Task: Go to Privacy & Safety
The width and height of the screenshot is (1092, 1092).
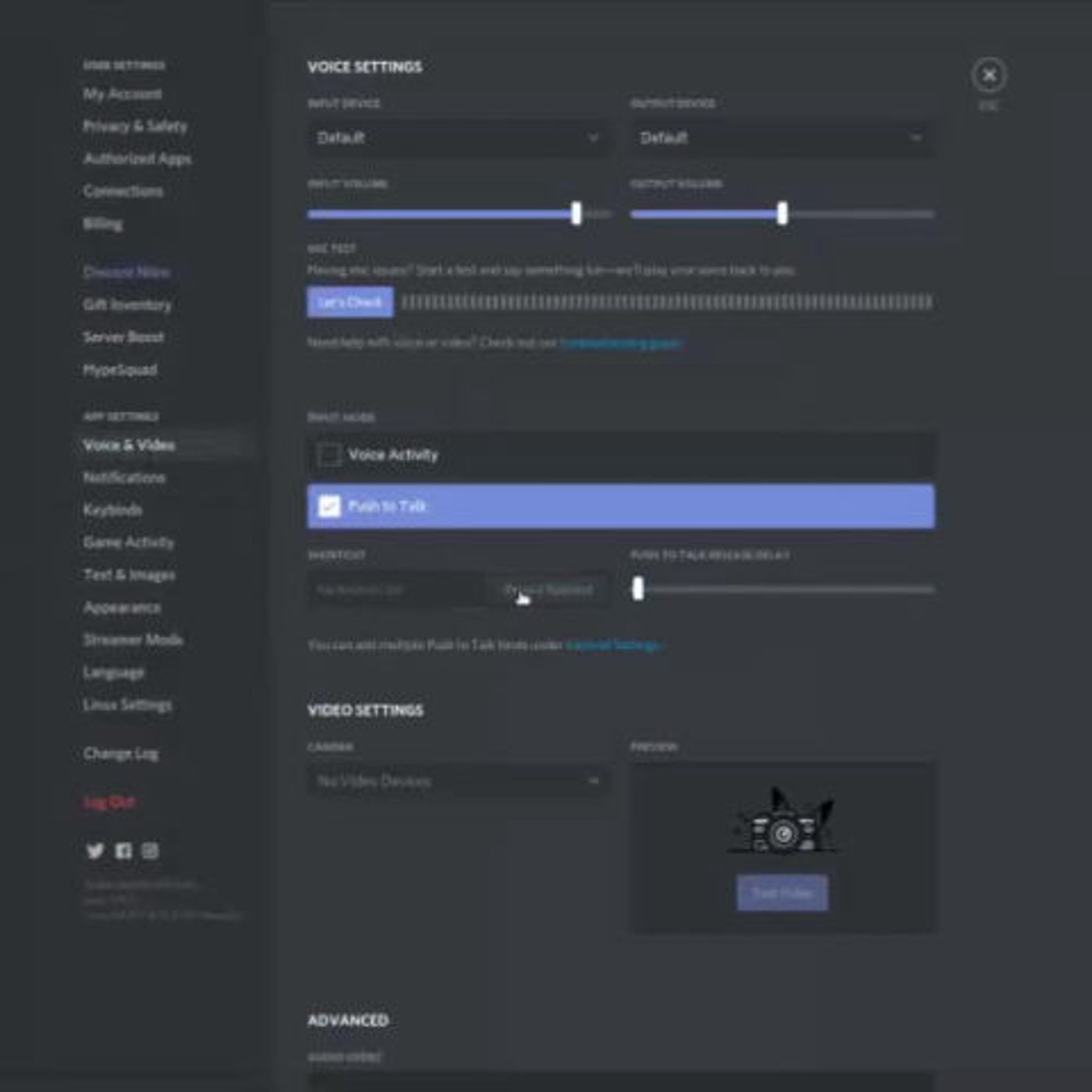Action: pyautogui.click(x=135, y=126)
